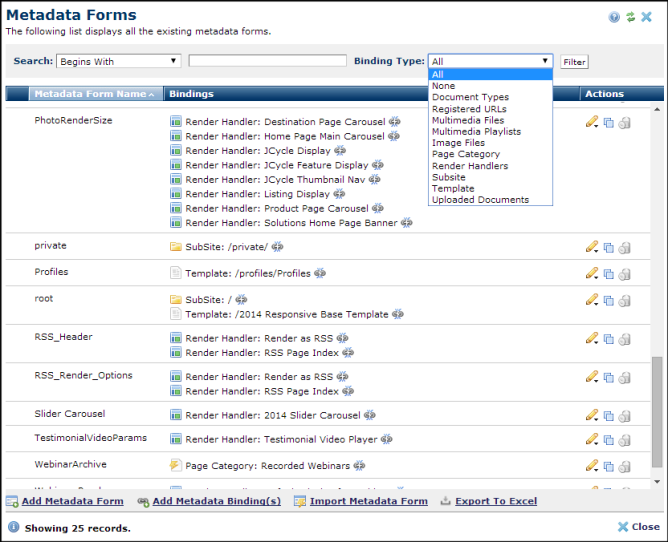Image resolution: width=668 pixels, height=542 pixels.
Task: Click into the search text field
Action: coord(267,61)
